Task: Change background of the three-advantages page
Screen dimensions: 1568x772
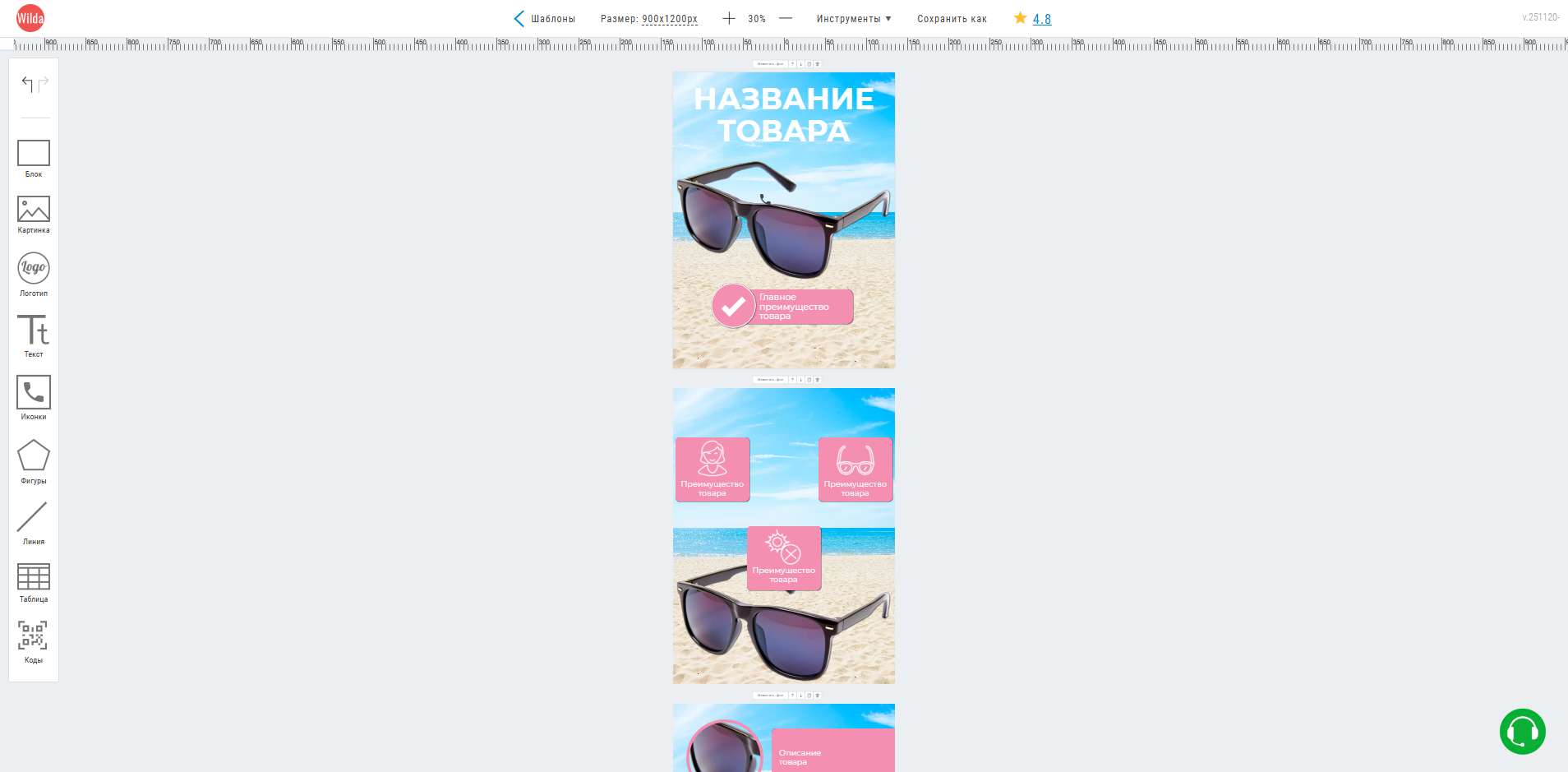Action: (x=770, y=380)
